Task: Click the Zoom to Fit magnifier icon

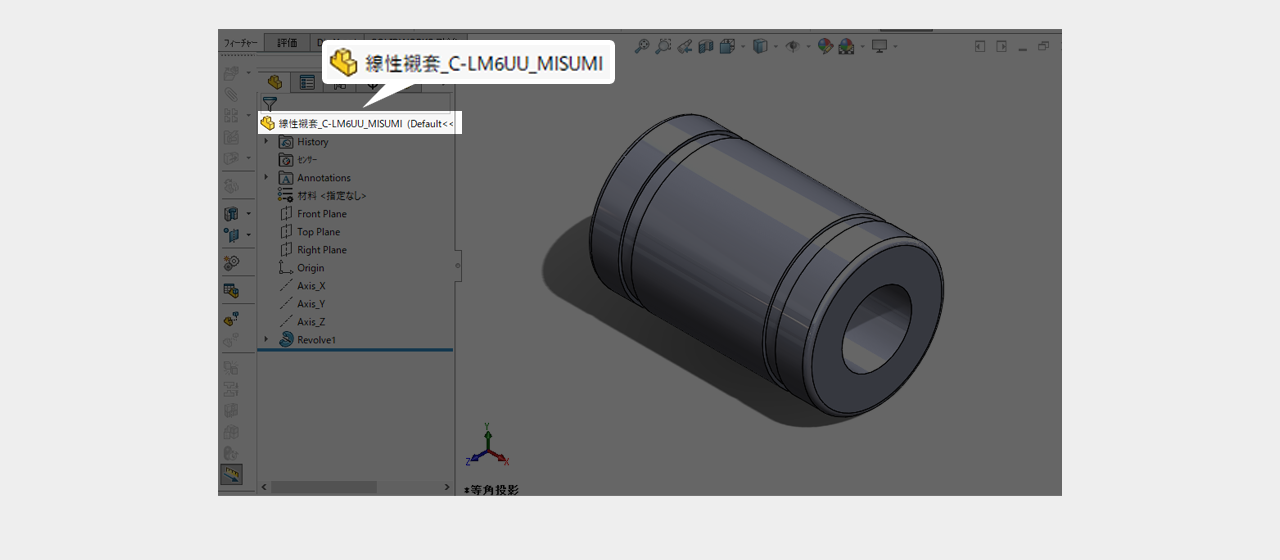Action: pos(642,46)
